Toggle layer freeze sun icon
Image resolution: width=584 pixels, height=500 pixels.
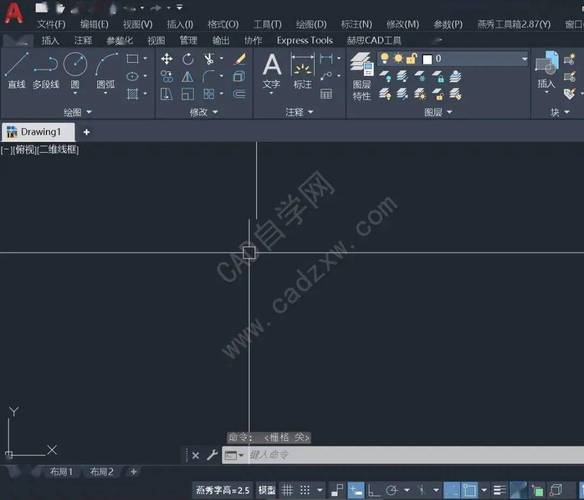tap(398, 58)
